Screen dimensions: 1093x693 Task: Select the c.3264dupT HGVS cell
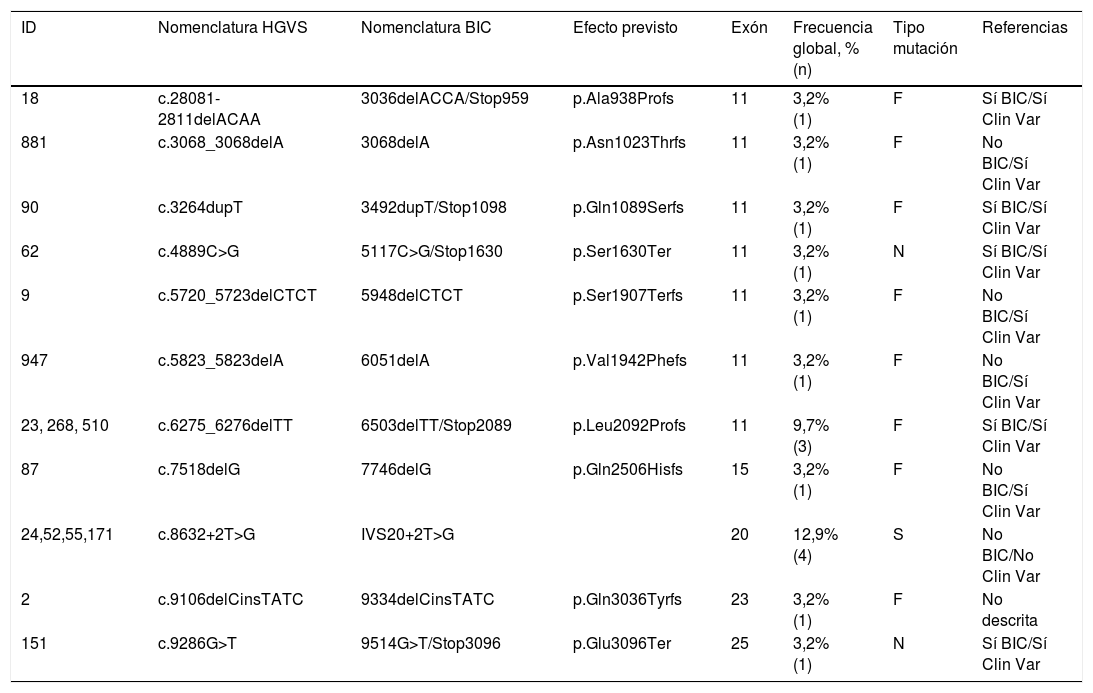coord(200,208)
